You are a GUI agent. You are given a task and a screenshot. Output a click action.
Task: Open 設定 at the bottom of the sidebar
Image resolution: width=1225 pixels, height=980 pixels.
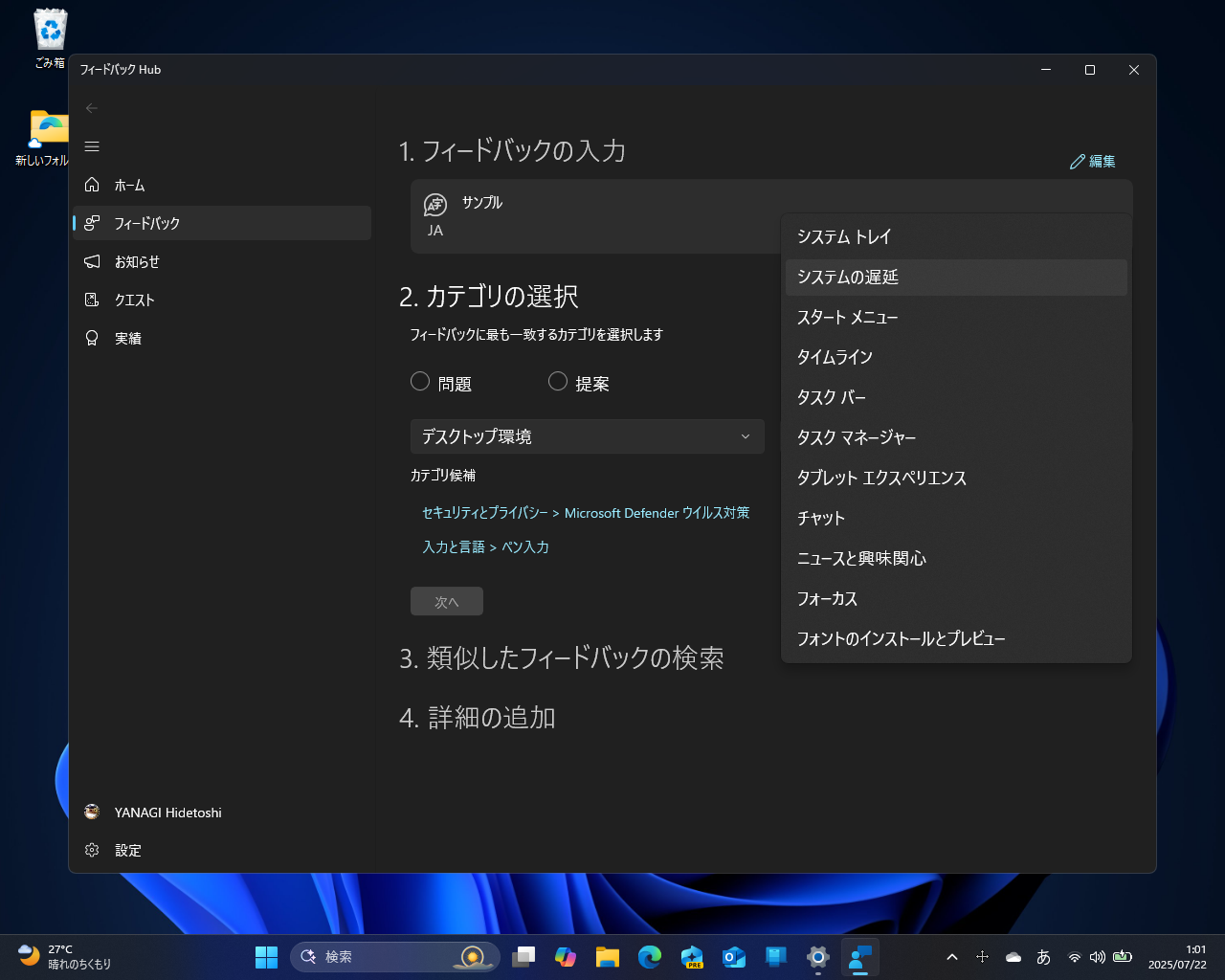coord(128,850)
